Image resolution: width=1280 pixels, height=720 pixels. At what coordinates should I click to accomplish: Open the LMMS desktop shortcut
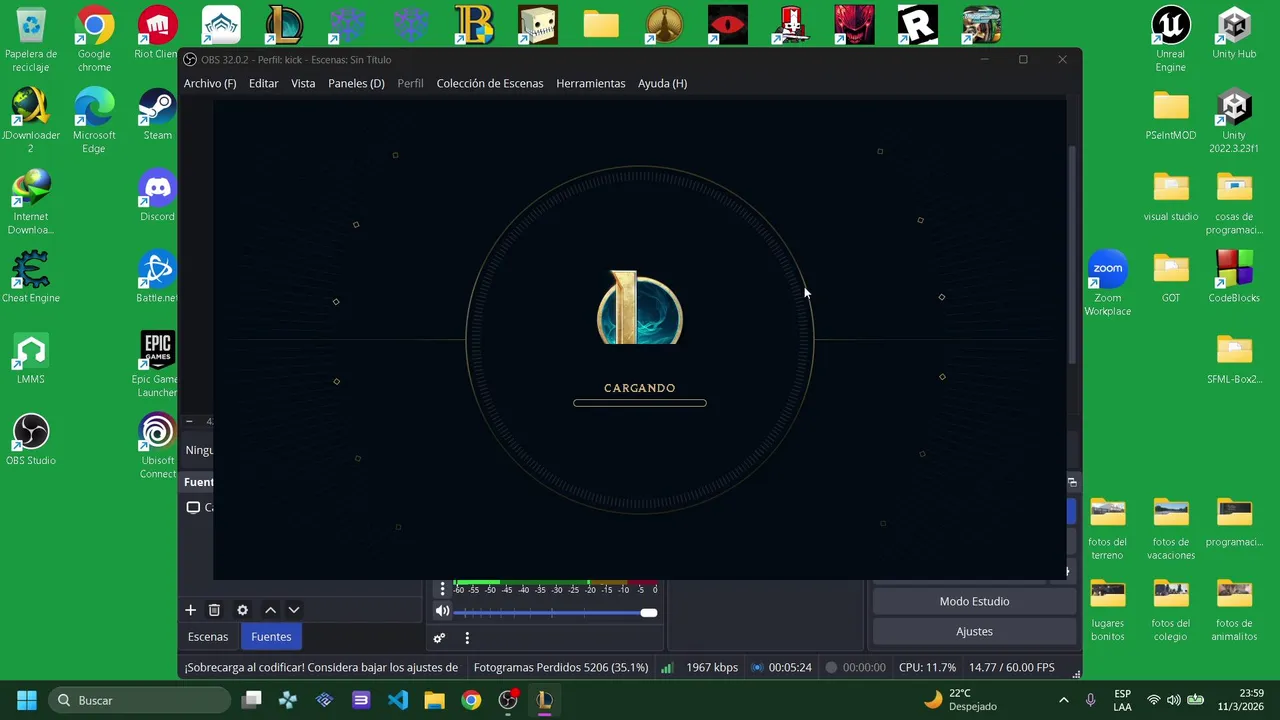[31, 359]
